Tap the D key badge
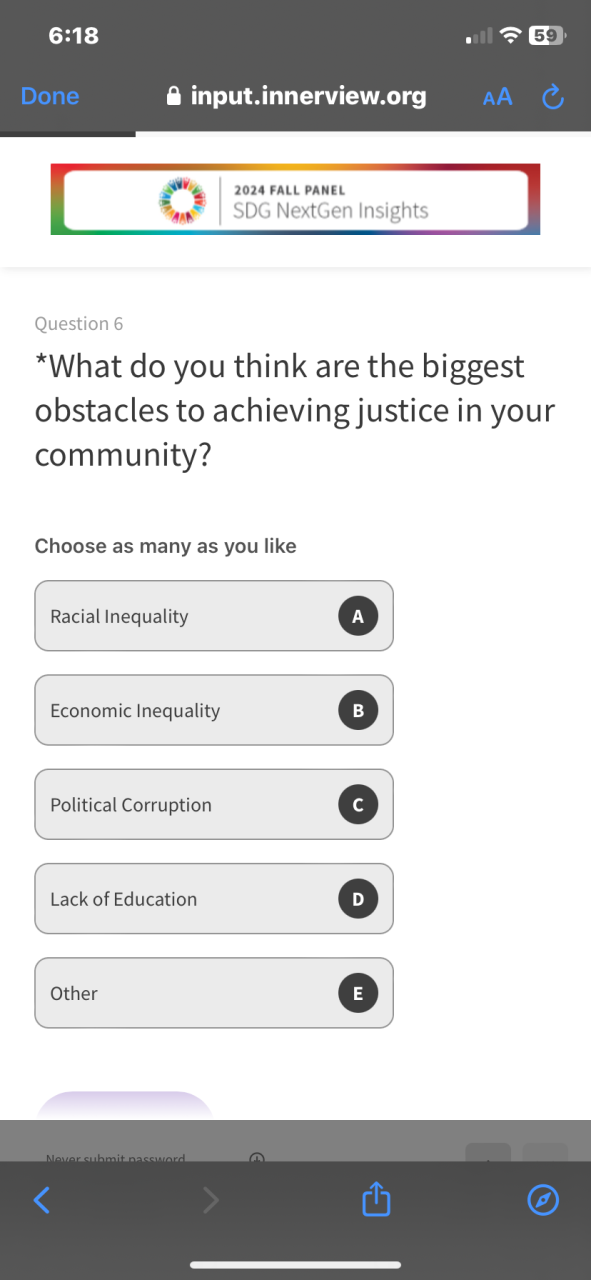 (x=358, y=899)
